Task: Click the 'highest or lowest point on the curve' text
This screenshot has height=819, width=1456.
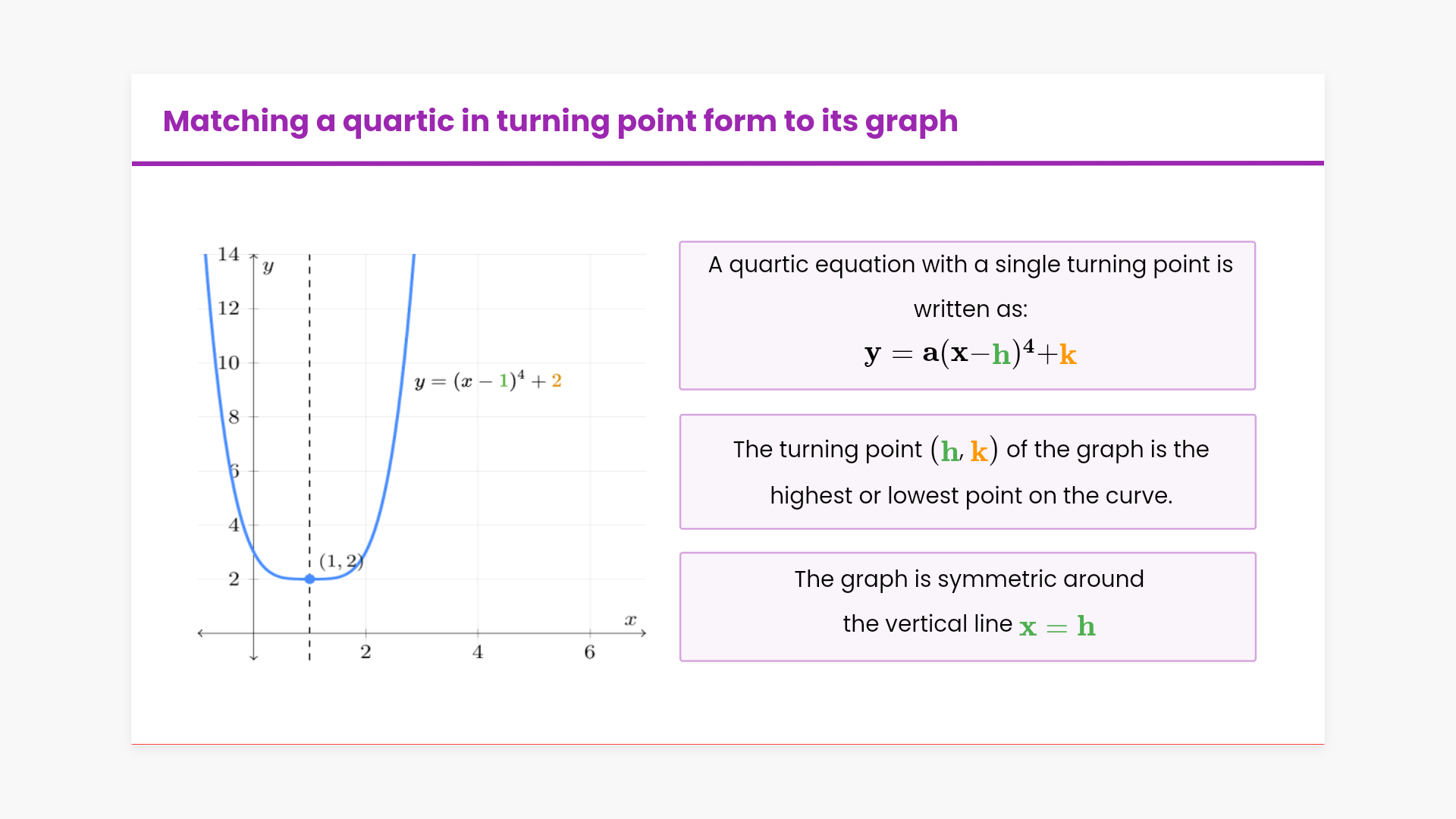Action: click(x=971, y=496)
